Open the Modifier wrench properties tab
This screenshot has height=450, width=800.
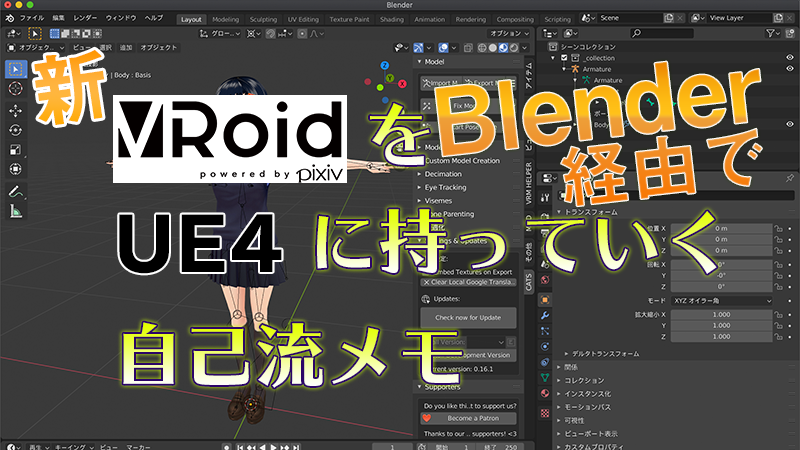[544, 314]
